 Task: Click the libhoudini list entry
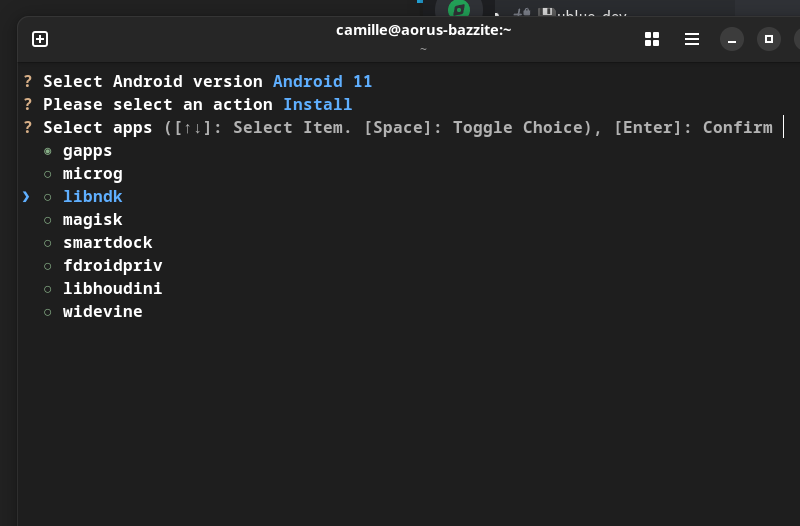112,289
